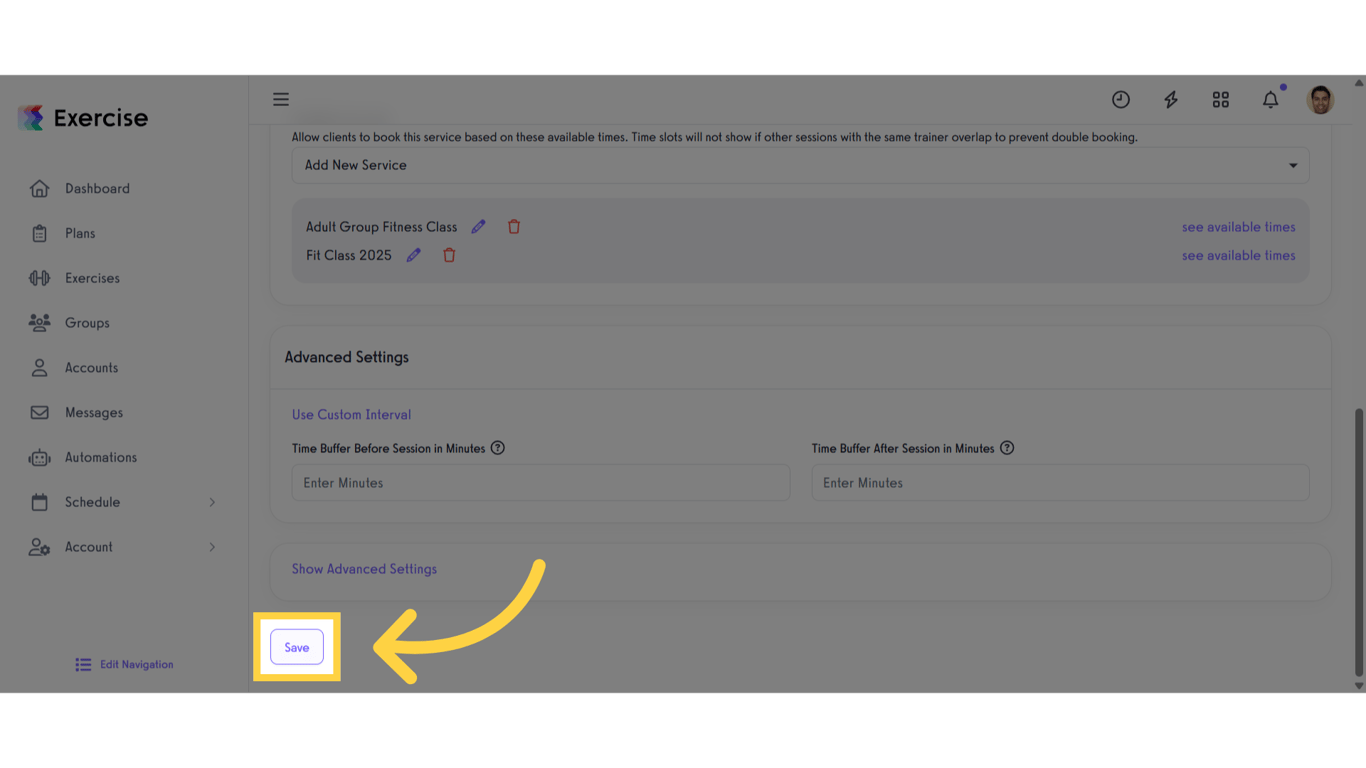
Task: Edit Adult Group Fitness Class with pencil icon
Action: [x=478, y=226]
